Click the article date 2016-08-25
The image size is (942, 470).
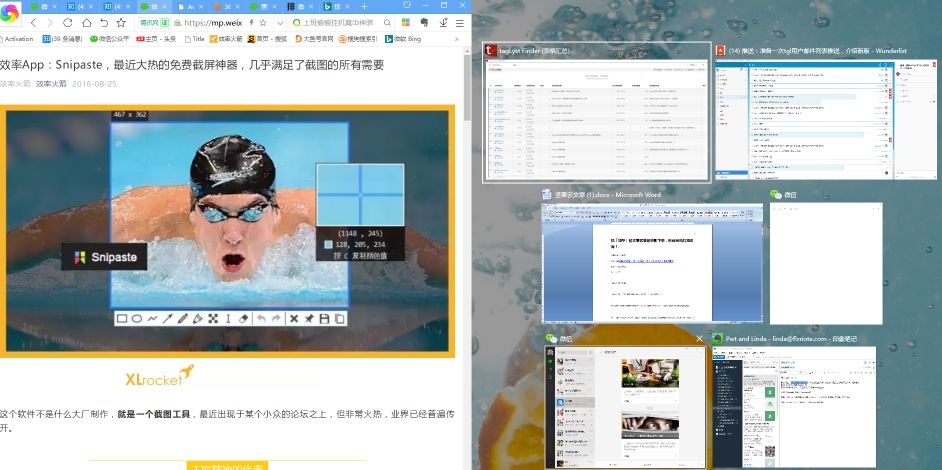click(x=94, y=84)
